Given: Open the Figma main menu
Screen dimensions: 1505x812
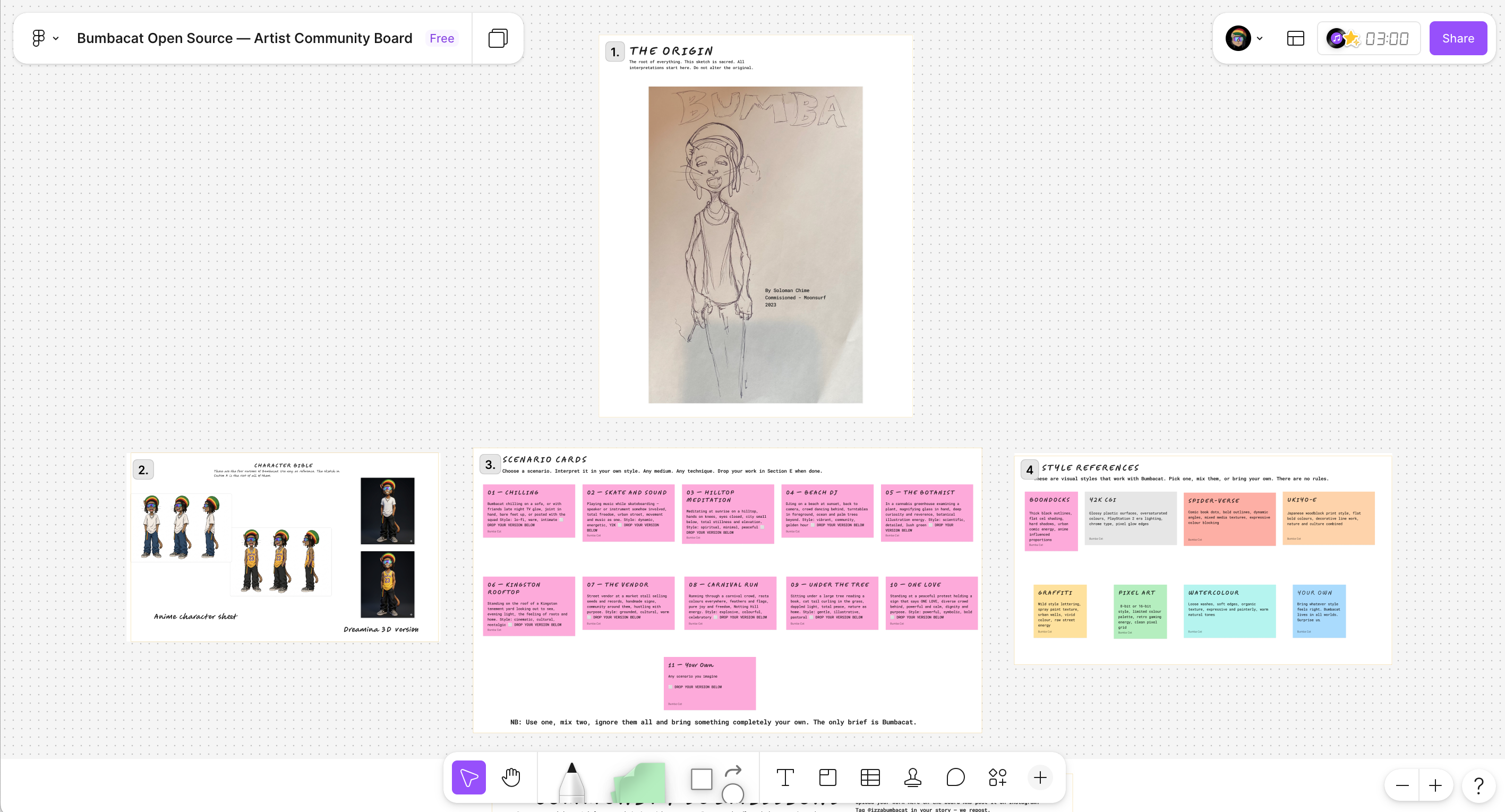Looking at the screenshot, I should pos(39,38).
